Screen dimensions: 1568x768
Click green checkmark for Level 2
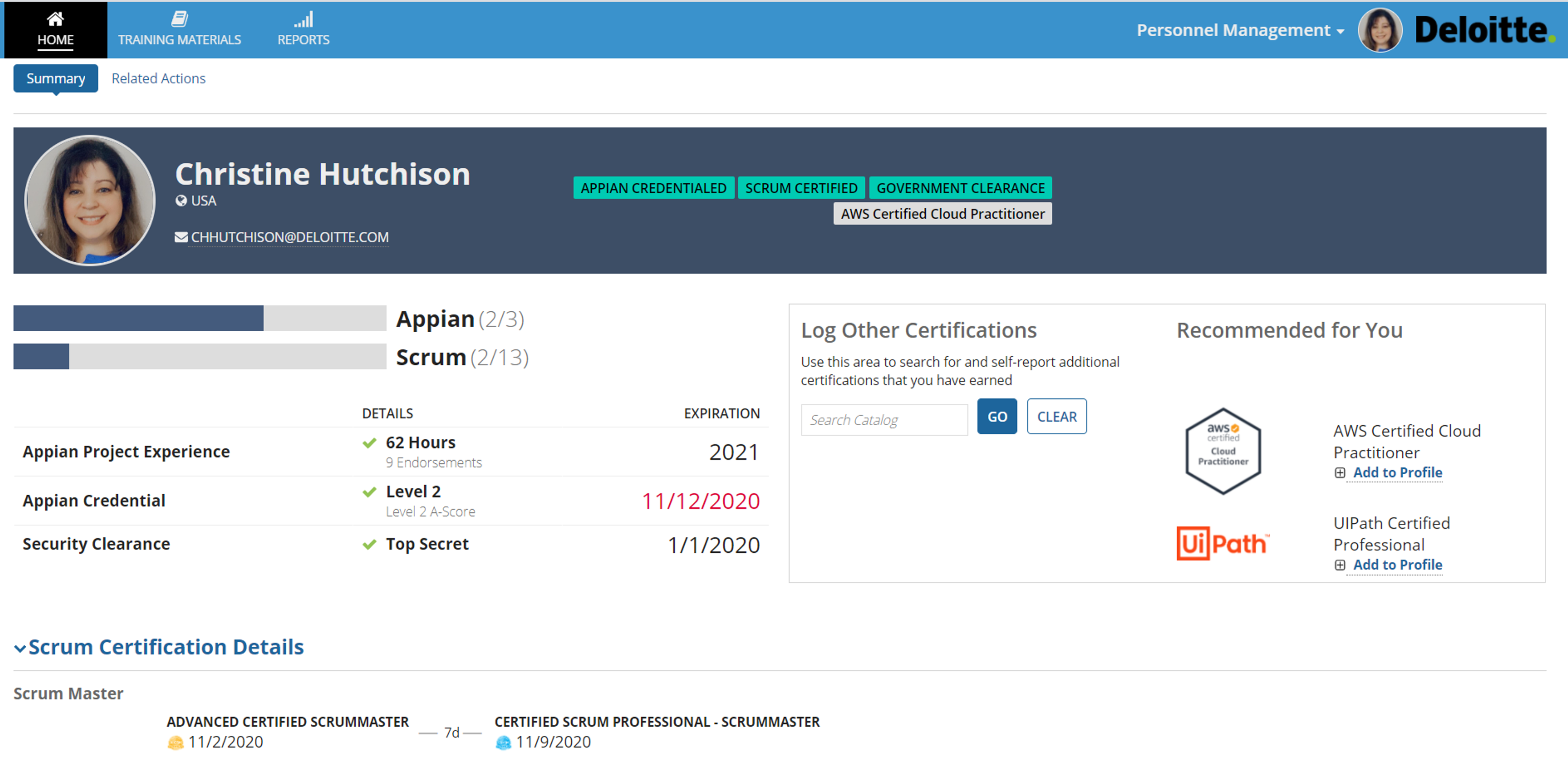[369, 492]
